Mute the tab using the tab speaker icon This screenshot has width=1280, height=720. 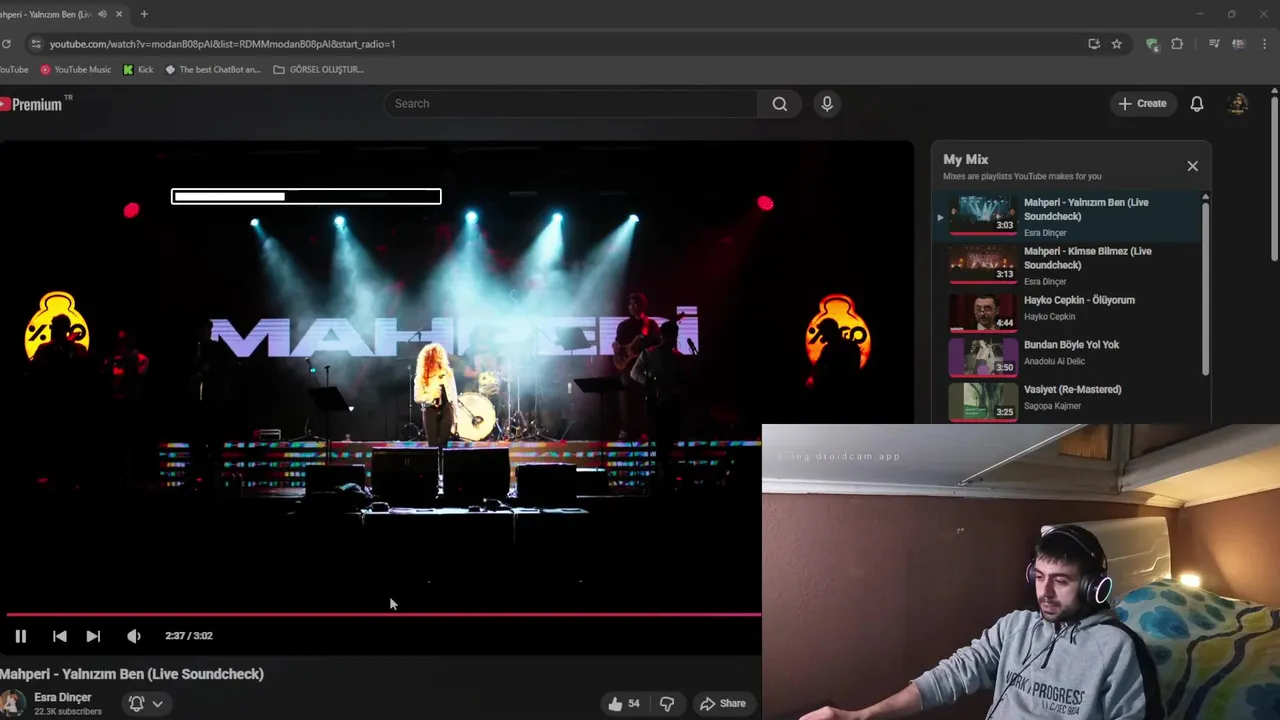click(x=103, y=14)
